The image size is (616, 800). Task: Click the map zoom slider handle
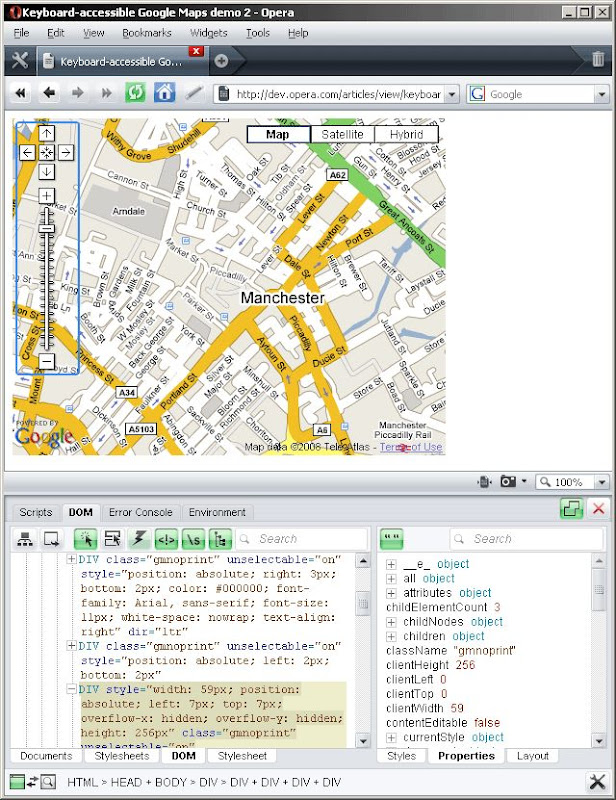(x=47, y=228)
